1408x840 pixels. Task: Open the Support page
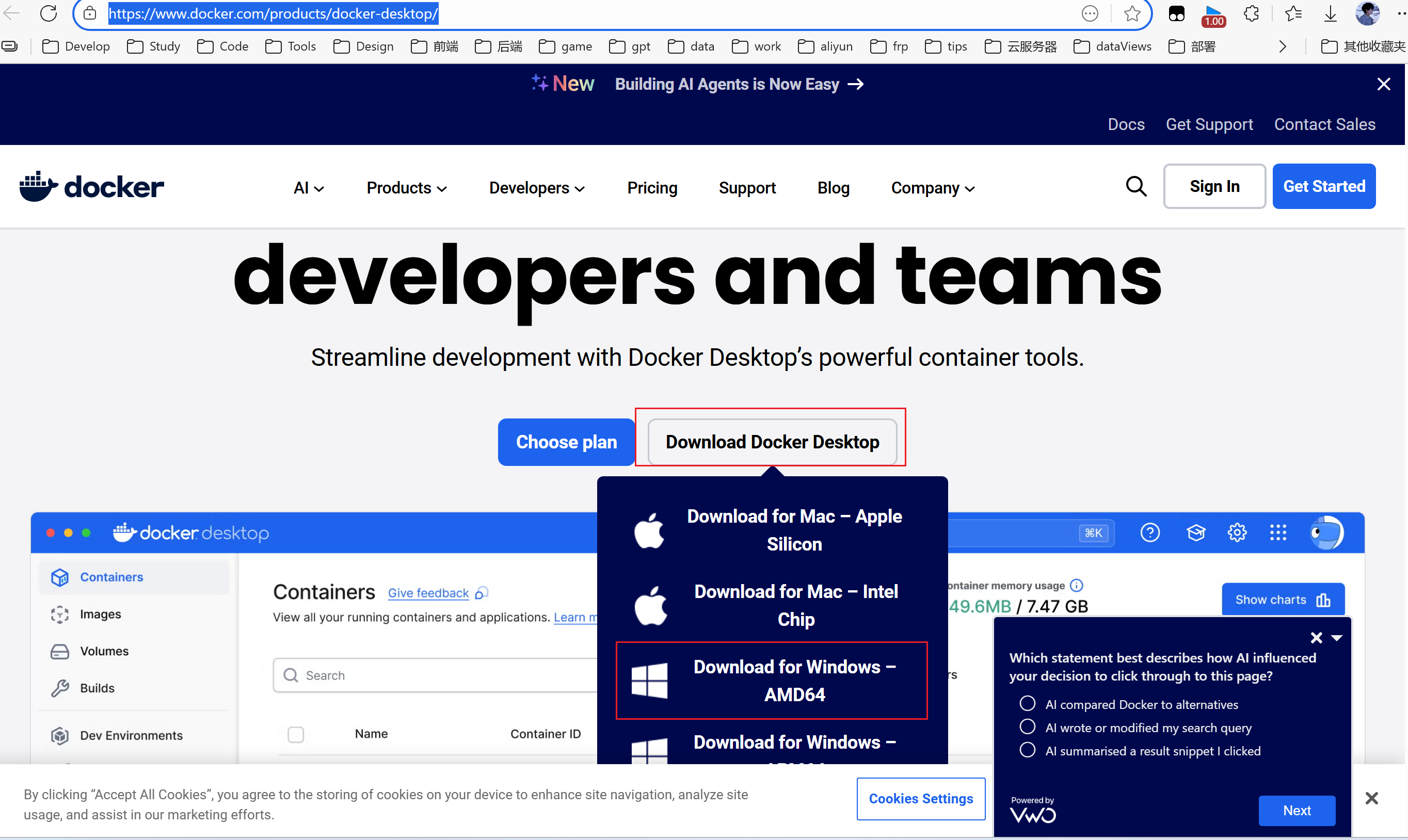click(747, 188)
